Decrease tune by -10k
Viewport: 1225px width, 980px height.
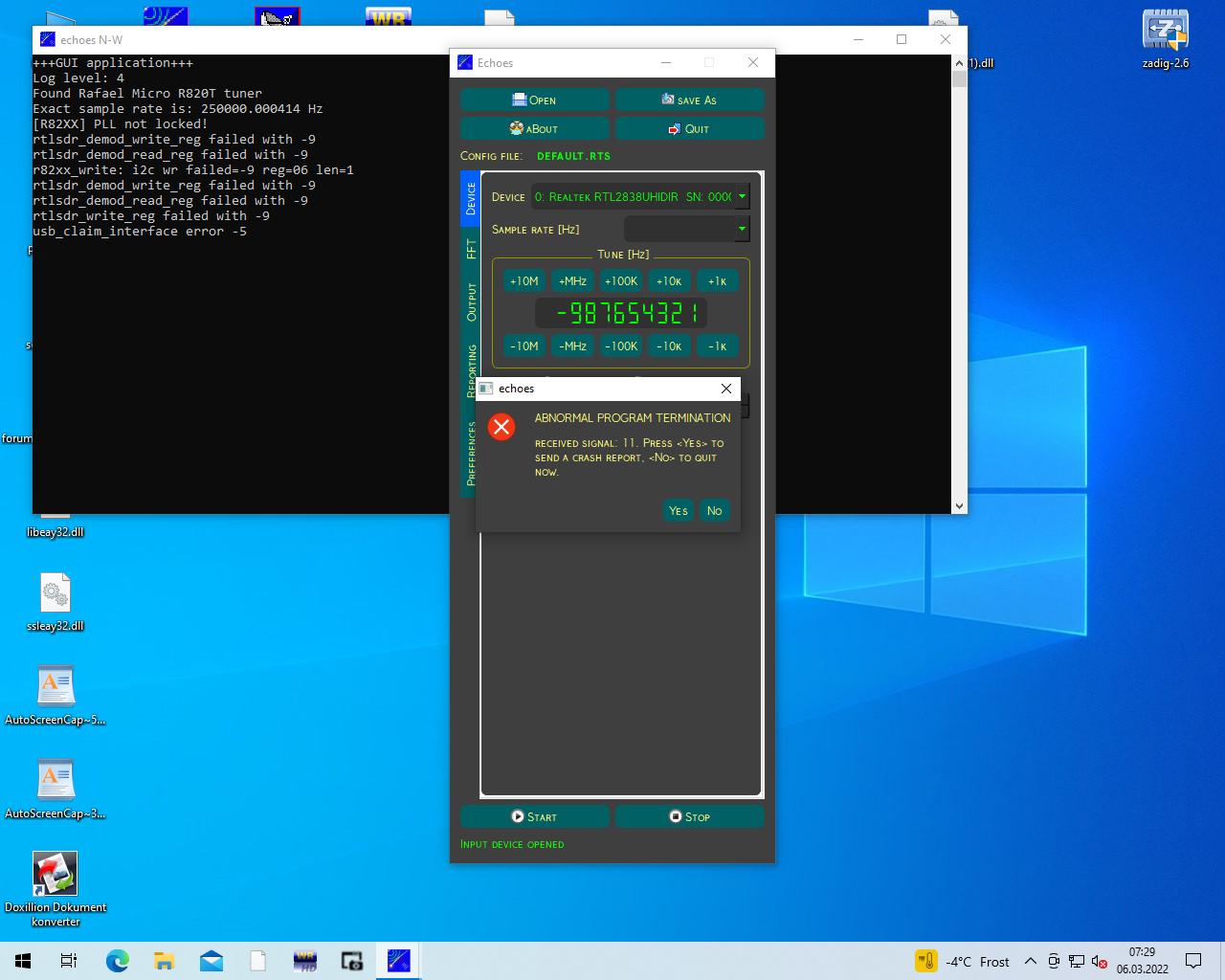point(669,346)
